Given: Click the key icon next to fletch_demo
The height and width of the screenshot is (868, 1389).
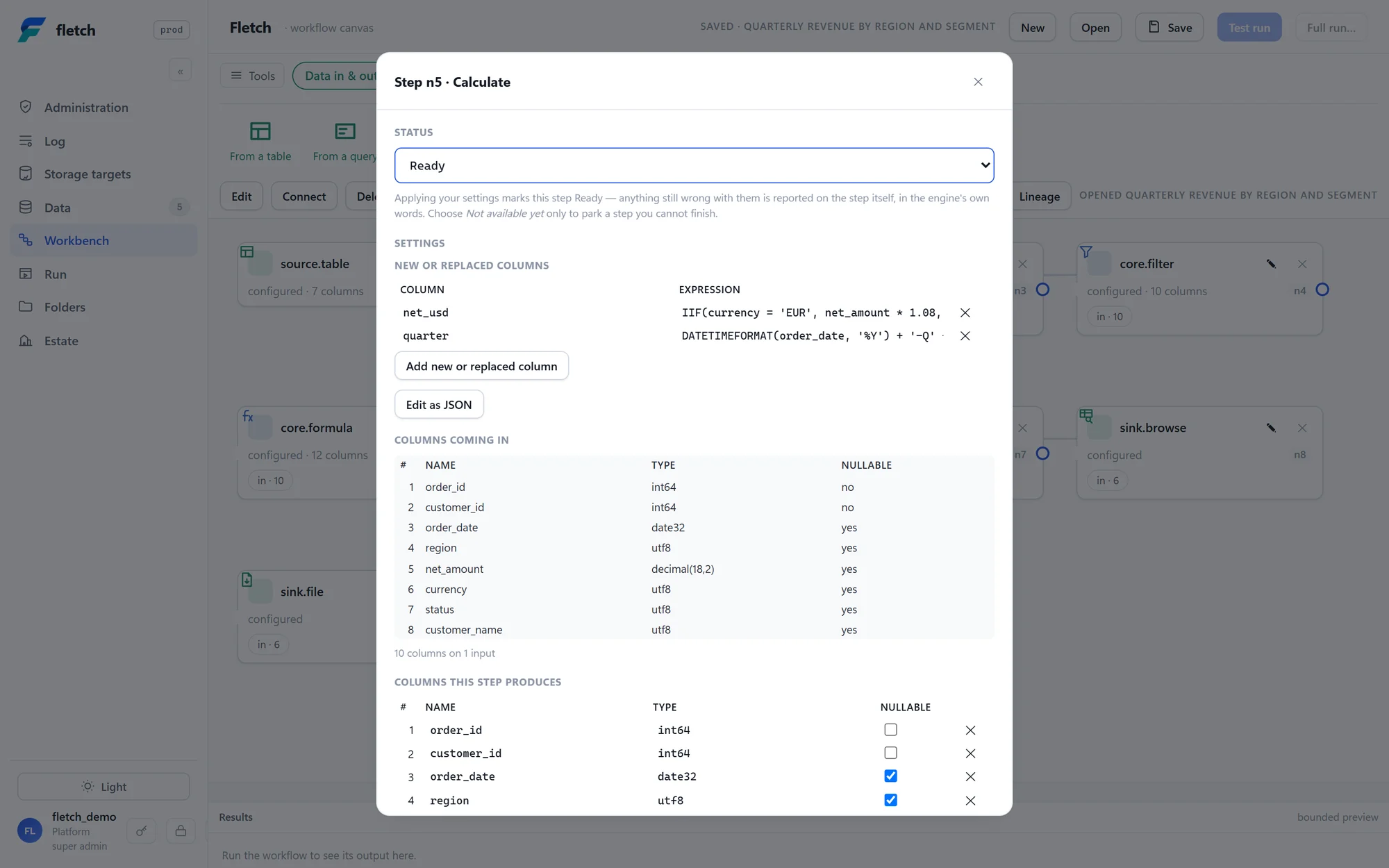Looking at the screenshot, I should [x=142, y=831].
